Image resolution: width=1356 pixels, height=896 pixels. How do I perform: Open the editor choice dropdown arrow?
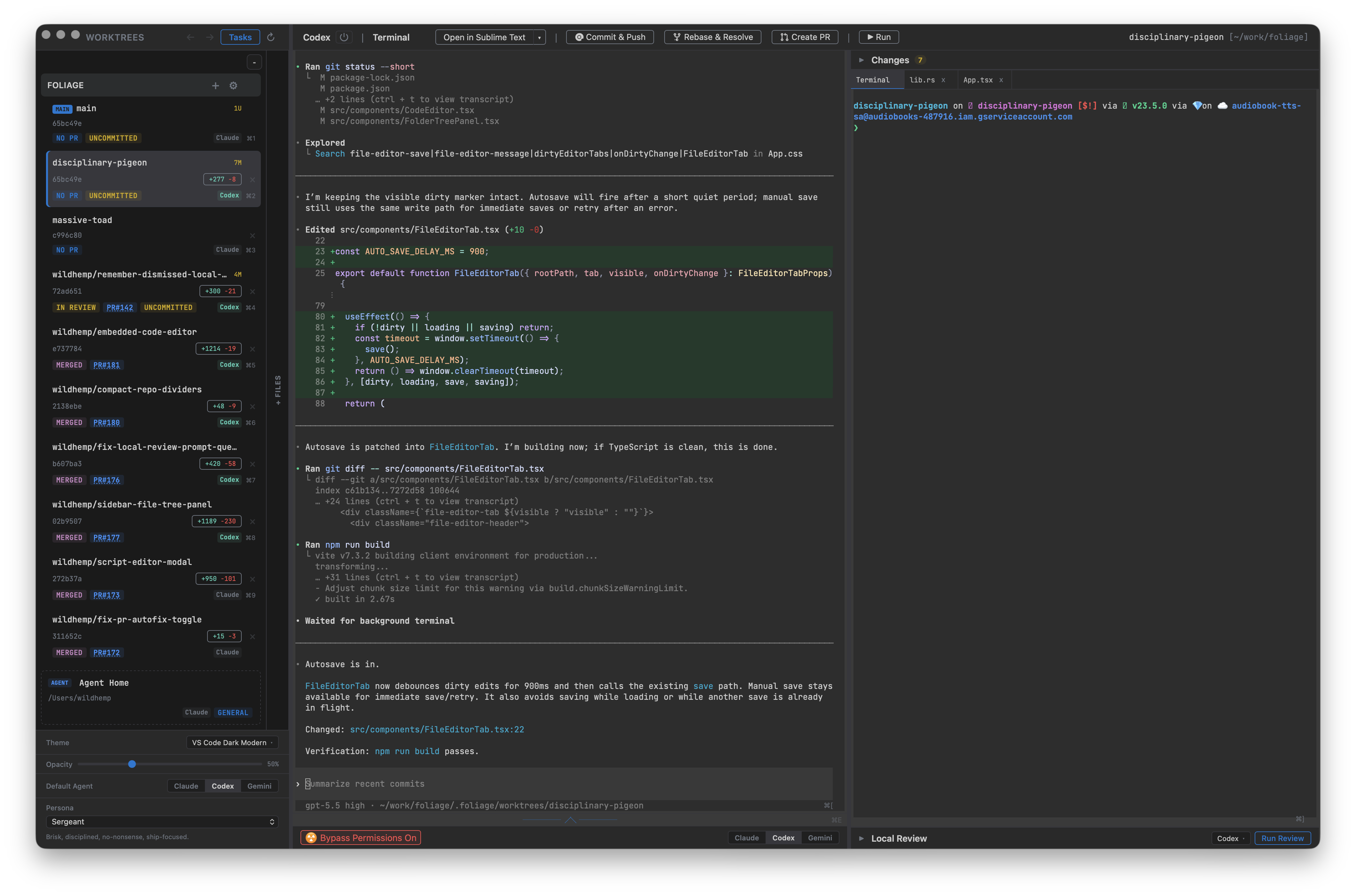539,37
